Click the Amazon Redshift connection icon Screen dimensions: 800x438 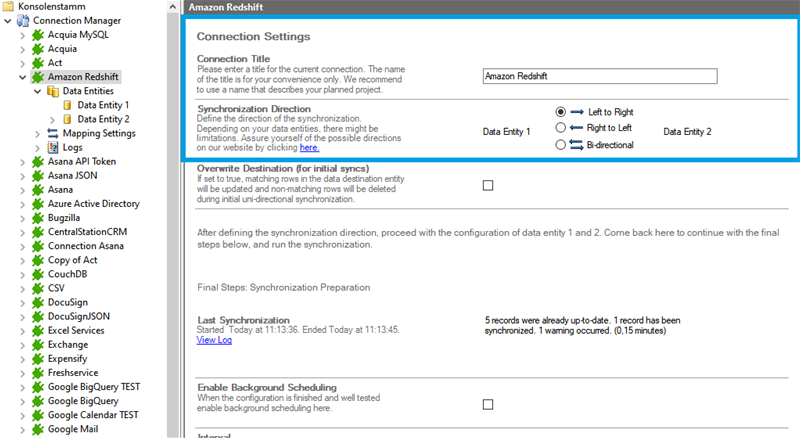(39, 76)
